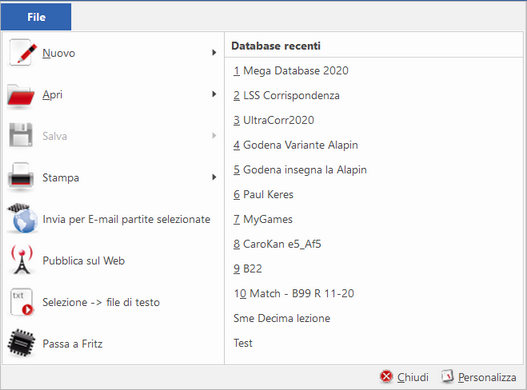Image resolution: width=527 pixels, height=390 pixels.
Task: Click the printer Stampa icon
Action: 21,176
